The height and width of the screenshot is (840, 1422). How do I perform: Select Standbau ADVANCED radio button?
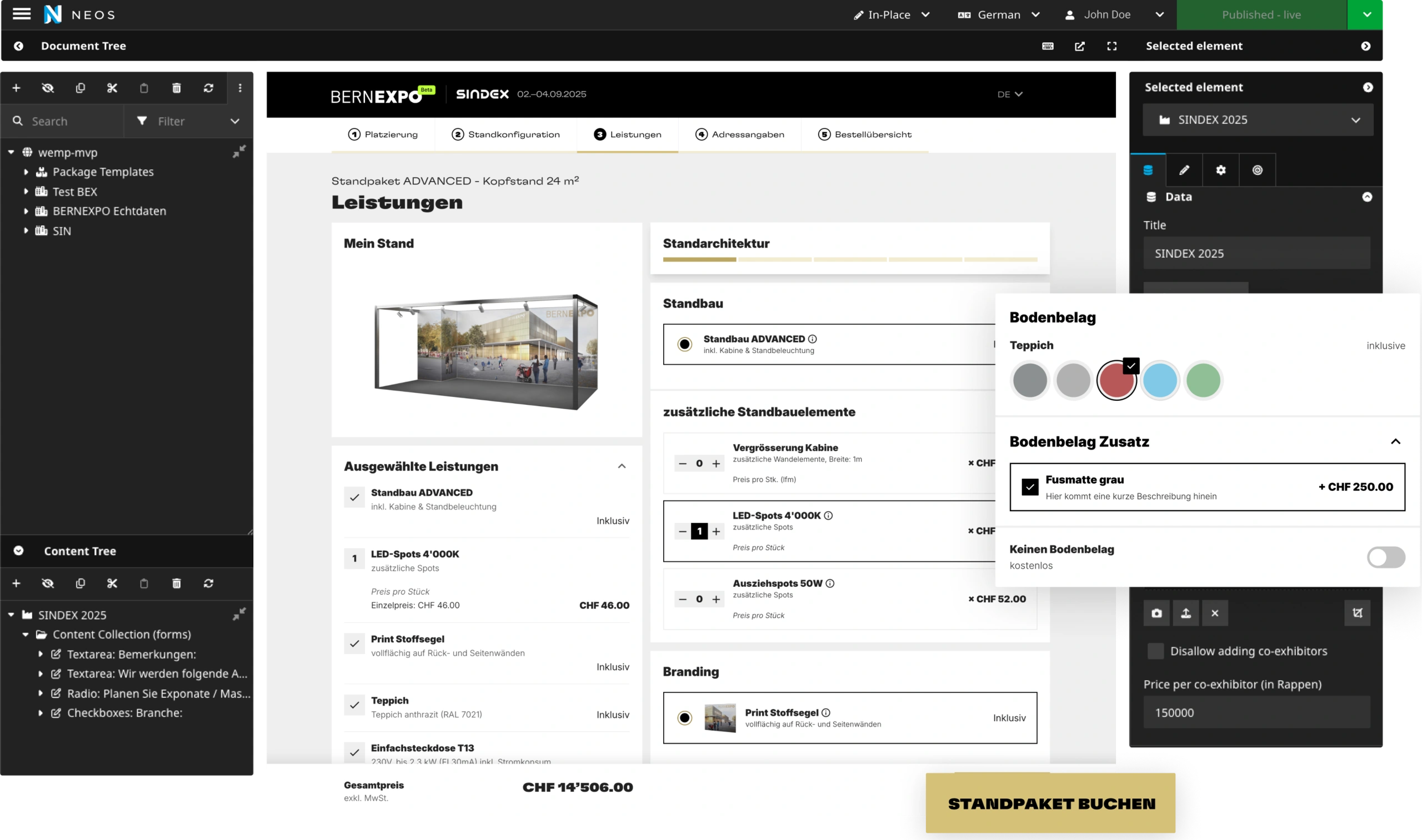coord(685,344)
